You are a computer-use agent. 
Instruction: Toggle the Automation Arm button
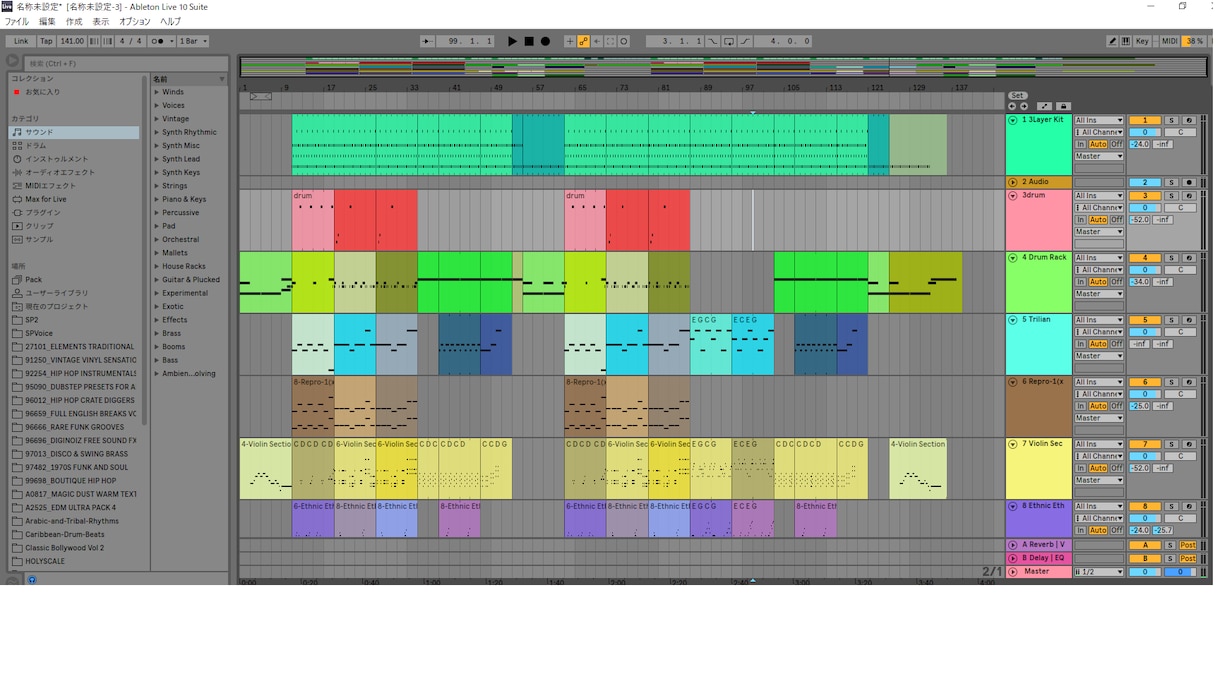tap(583, 42)
